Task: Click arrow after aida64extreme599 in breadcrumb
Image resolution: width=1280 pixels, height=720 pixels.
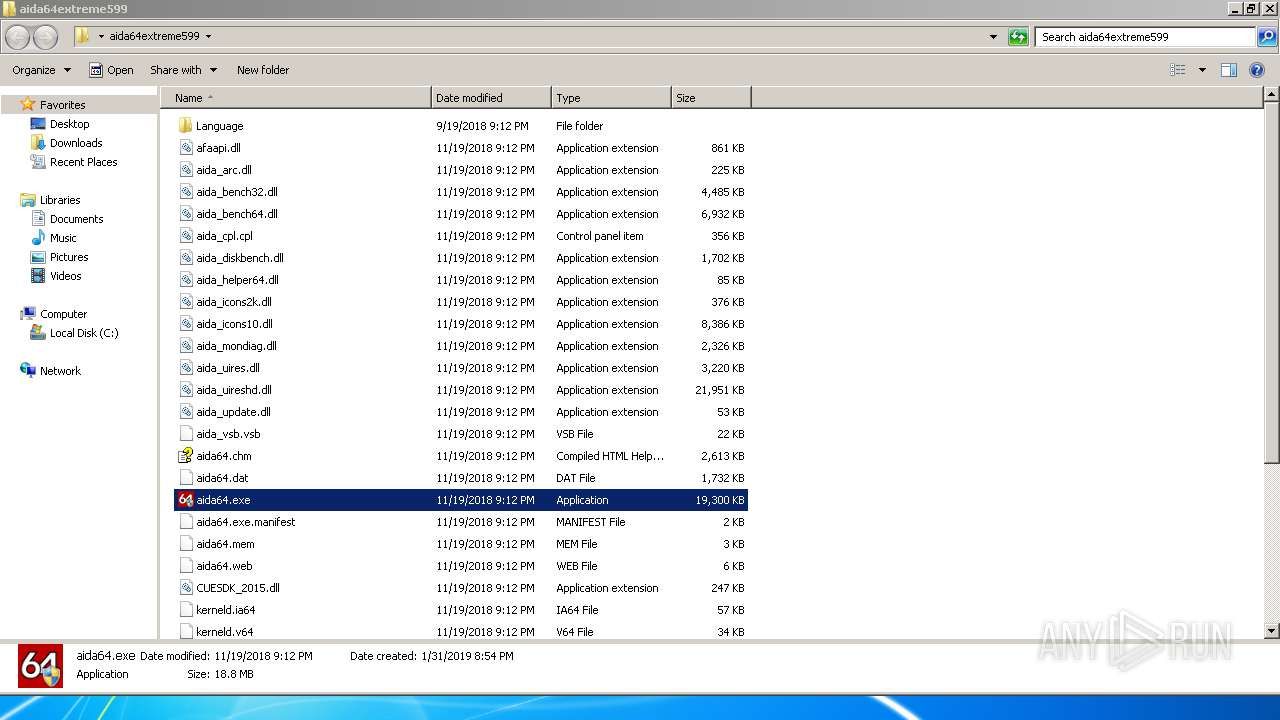Action: point(208,36)
